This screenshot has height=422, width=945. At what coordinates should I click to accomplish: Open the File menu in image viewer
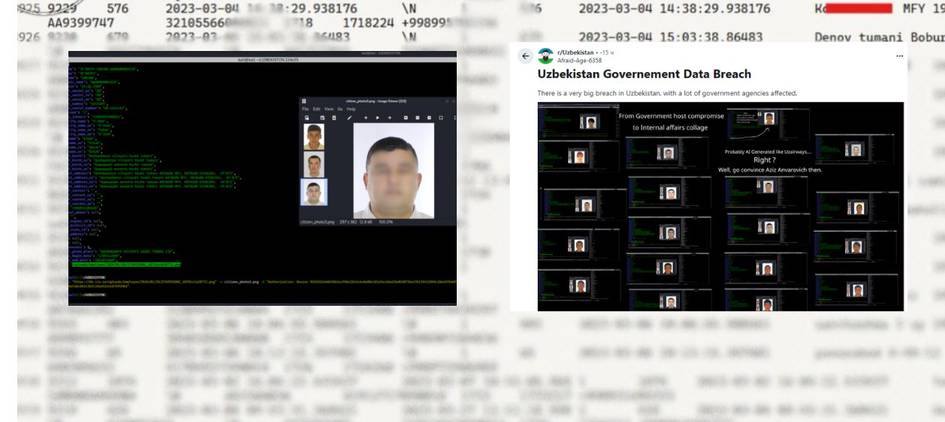coord(307,108)
